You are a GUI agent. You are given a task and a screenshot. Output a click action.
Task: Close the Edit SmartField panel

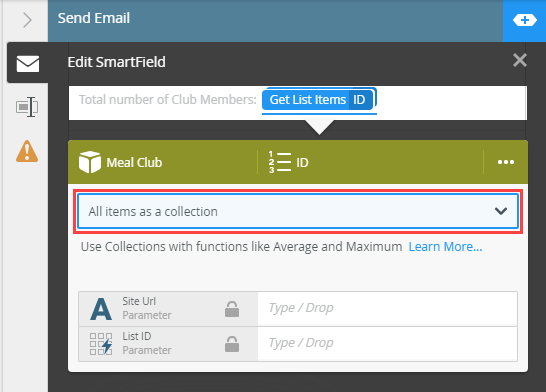[x=520, y=60]
